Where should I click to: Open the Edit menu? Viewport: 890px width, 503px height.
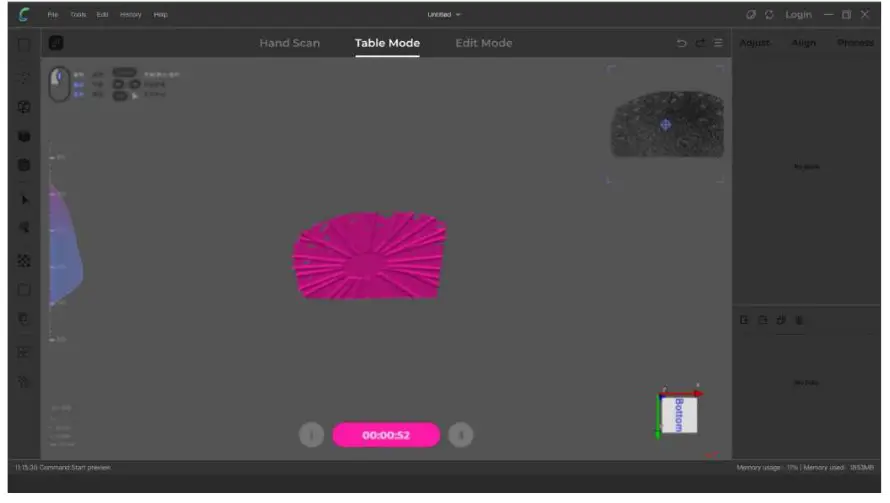pos(102,15)
